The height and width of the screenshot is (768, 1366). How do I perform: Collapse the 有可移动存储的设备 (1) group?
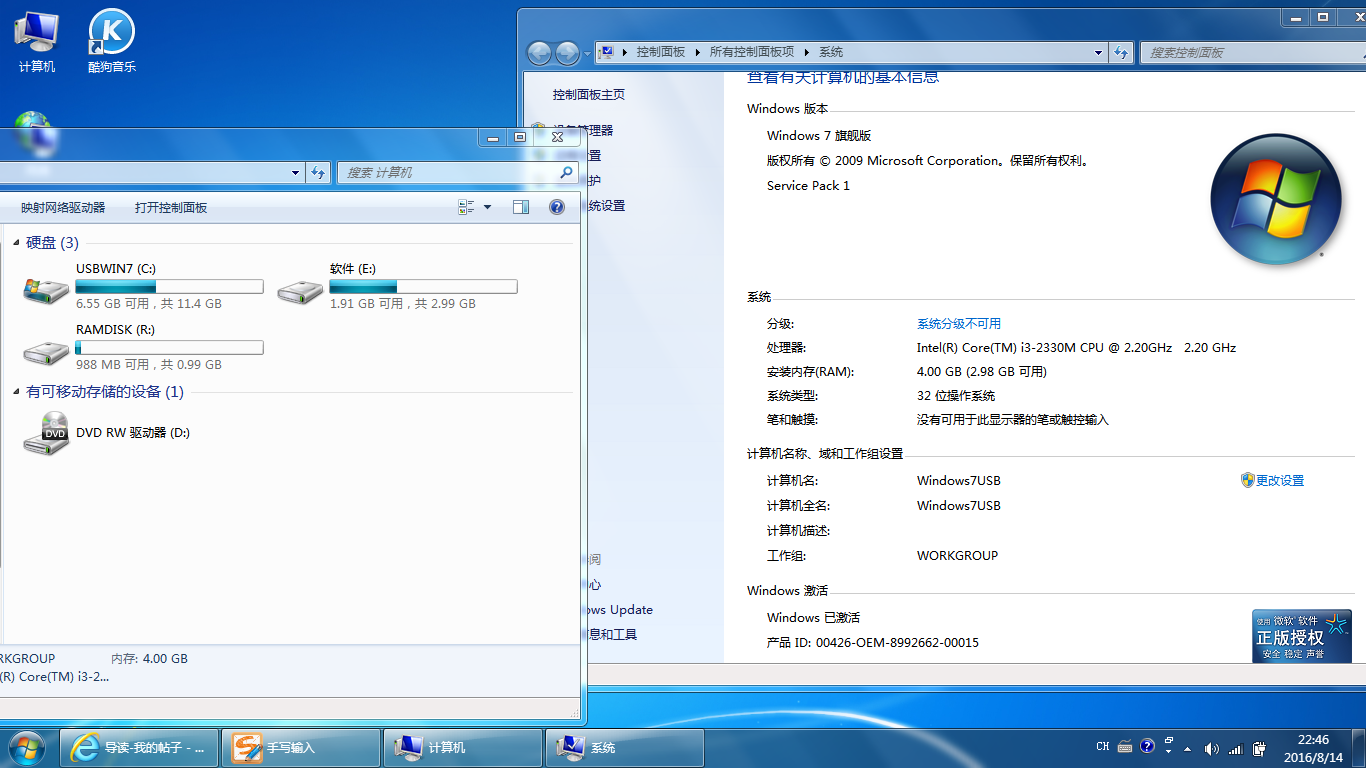(x=17, y=392)
